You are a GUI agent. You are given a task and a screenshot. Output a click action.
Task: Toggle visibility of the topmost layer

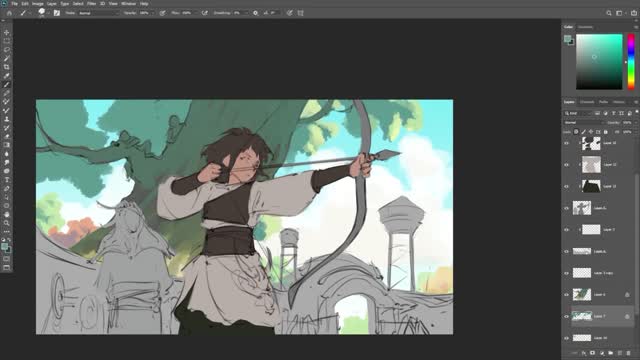tap(567, 143)
